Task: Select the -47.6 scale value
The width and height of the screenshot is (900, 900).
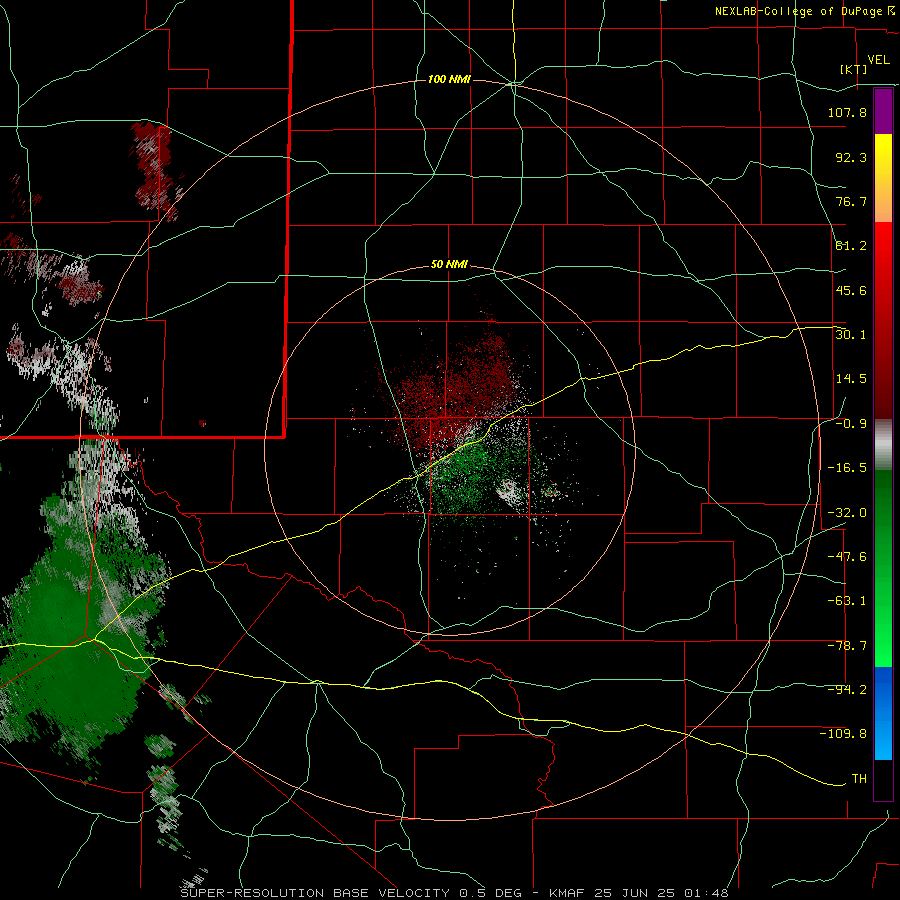Action: point(847,557)
